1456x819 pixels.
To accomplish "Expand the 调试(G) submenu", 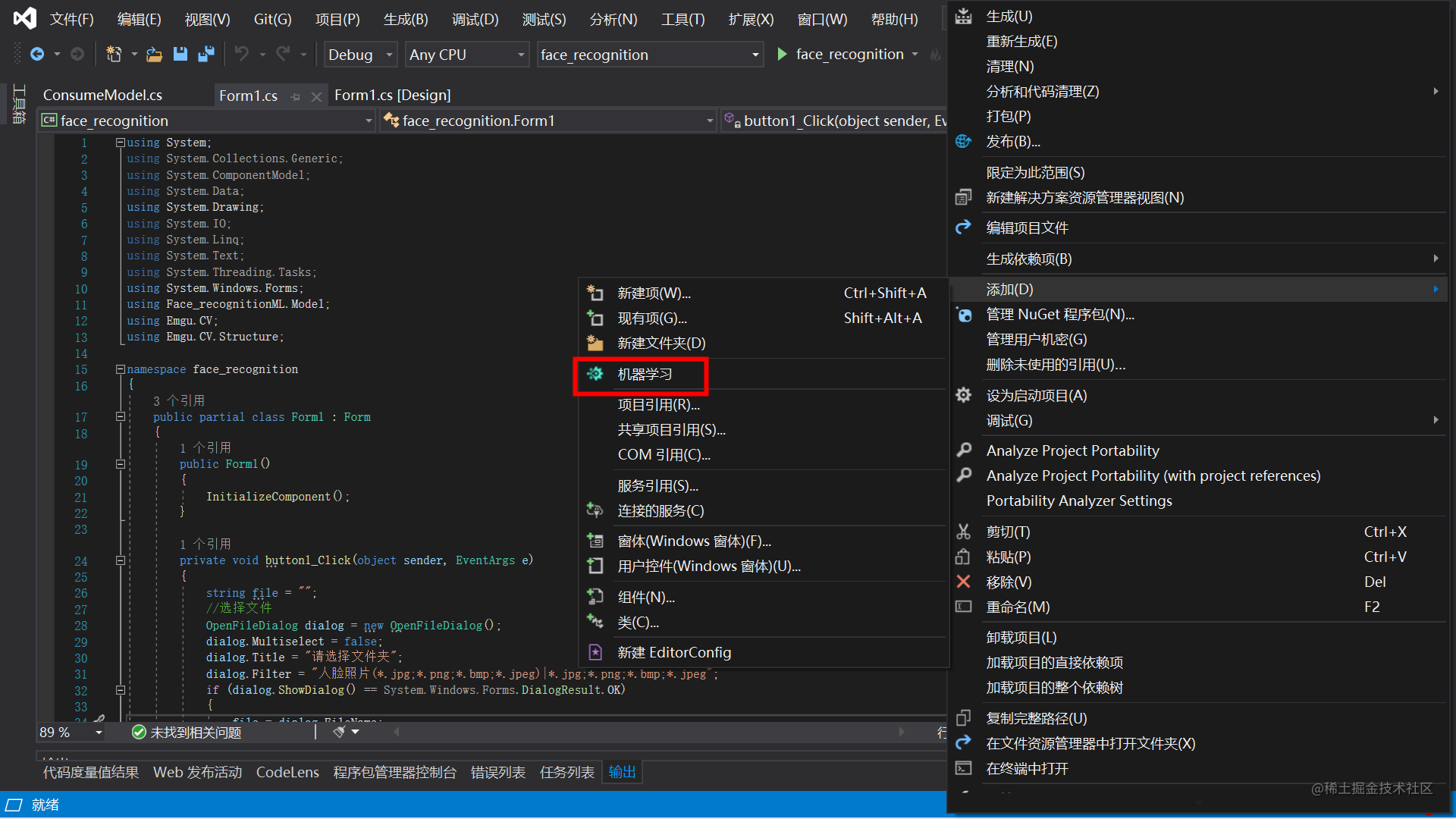I will [x=1198, y=420].
